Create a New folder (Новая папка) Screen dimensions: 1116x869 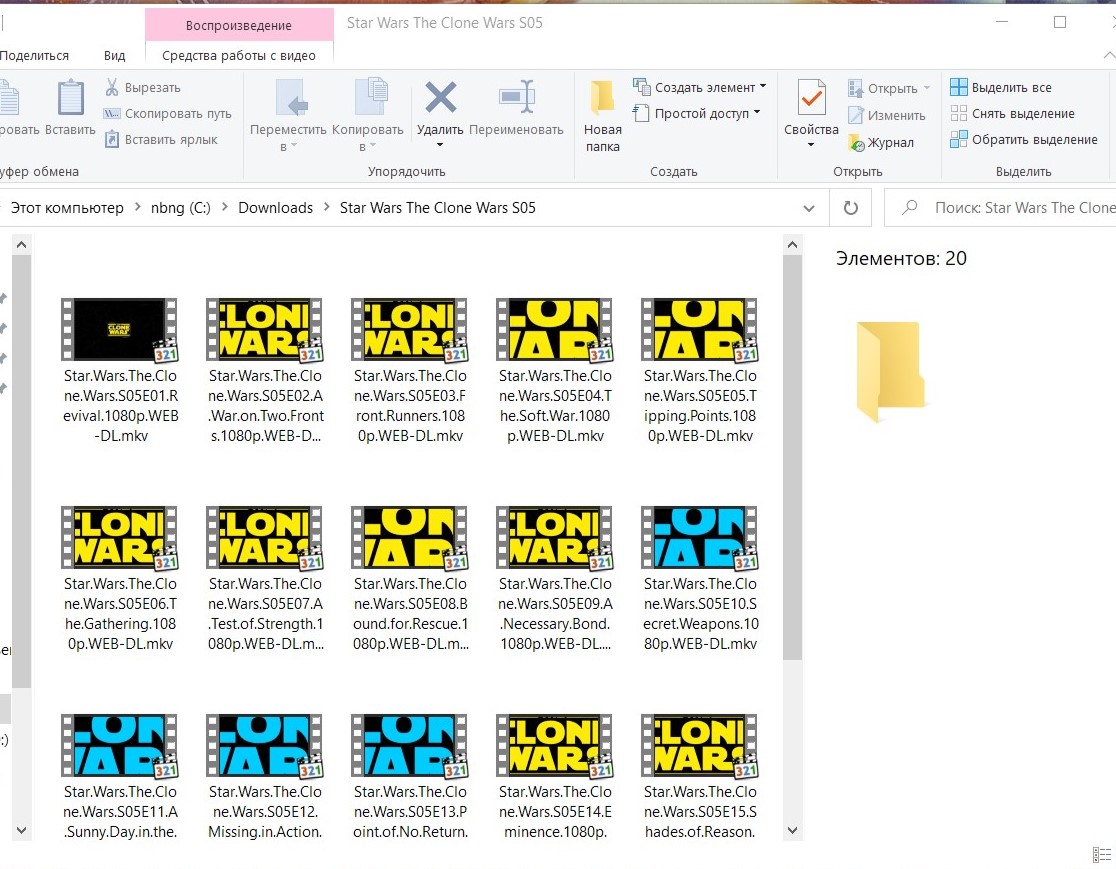coord(602,116)
